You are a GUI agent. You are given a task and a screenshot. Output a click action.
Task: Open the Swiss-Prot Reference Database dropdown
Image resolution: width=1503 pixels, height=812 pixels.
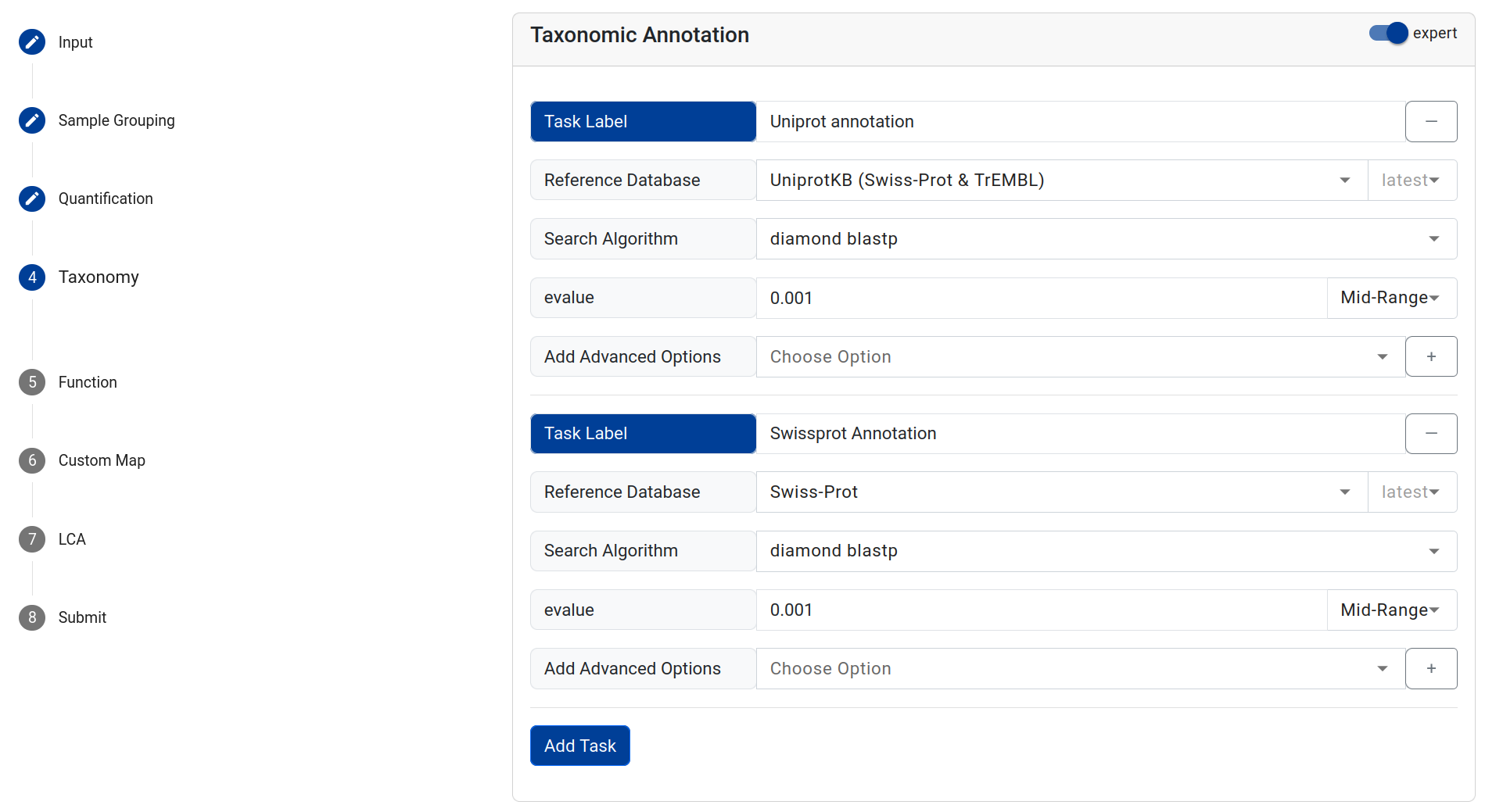[x=1060, y=492]
